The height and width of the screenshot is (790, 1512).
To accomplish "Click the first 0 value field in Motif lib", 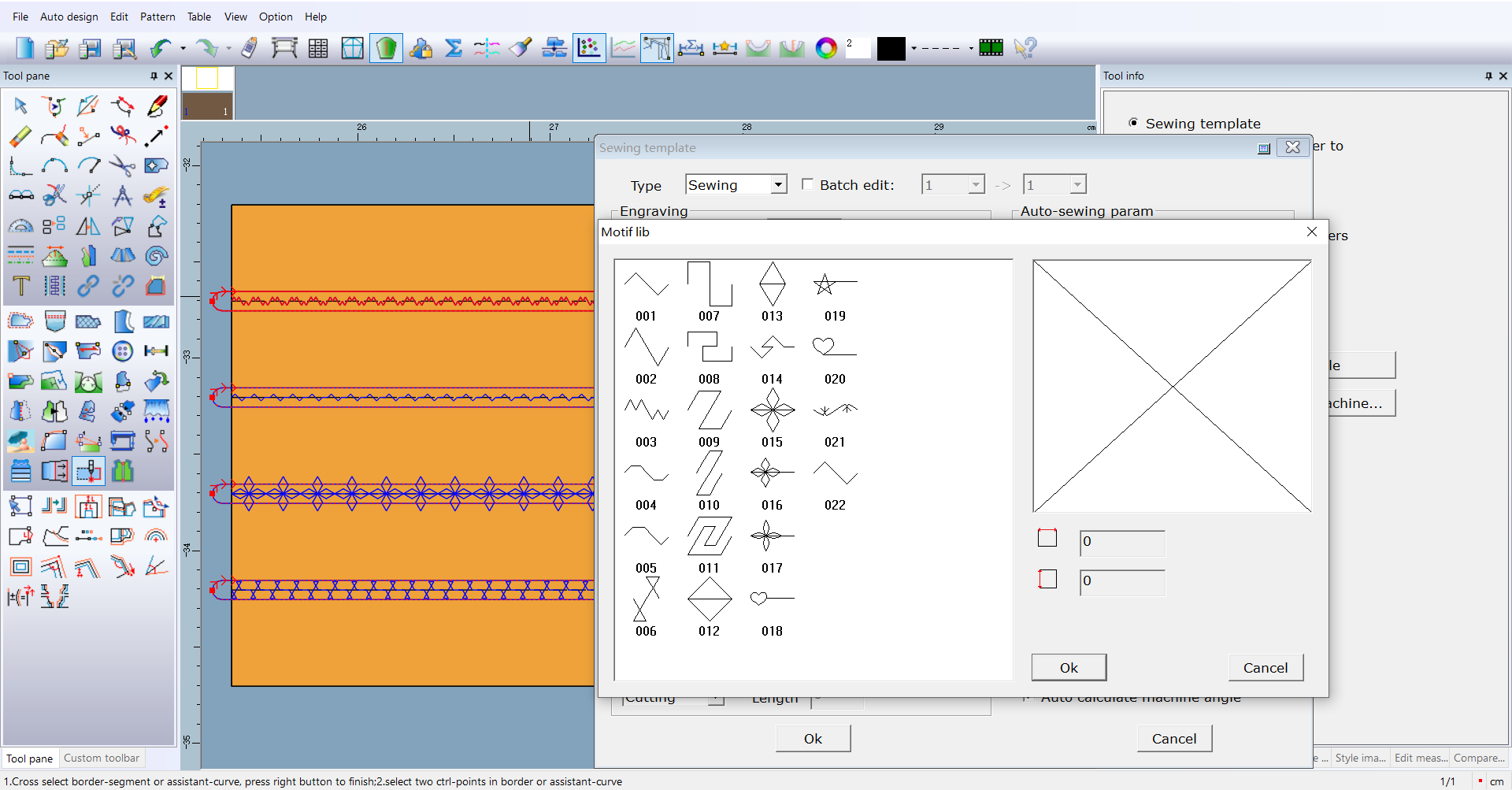I will click(1122, 542).
